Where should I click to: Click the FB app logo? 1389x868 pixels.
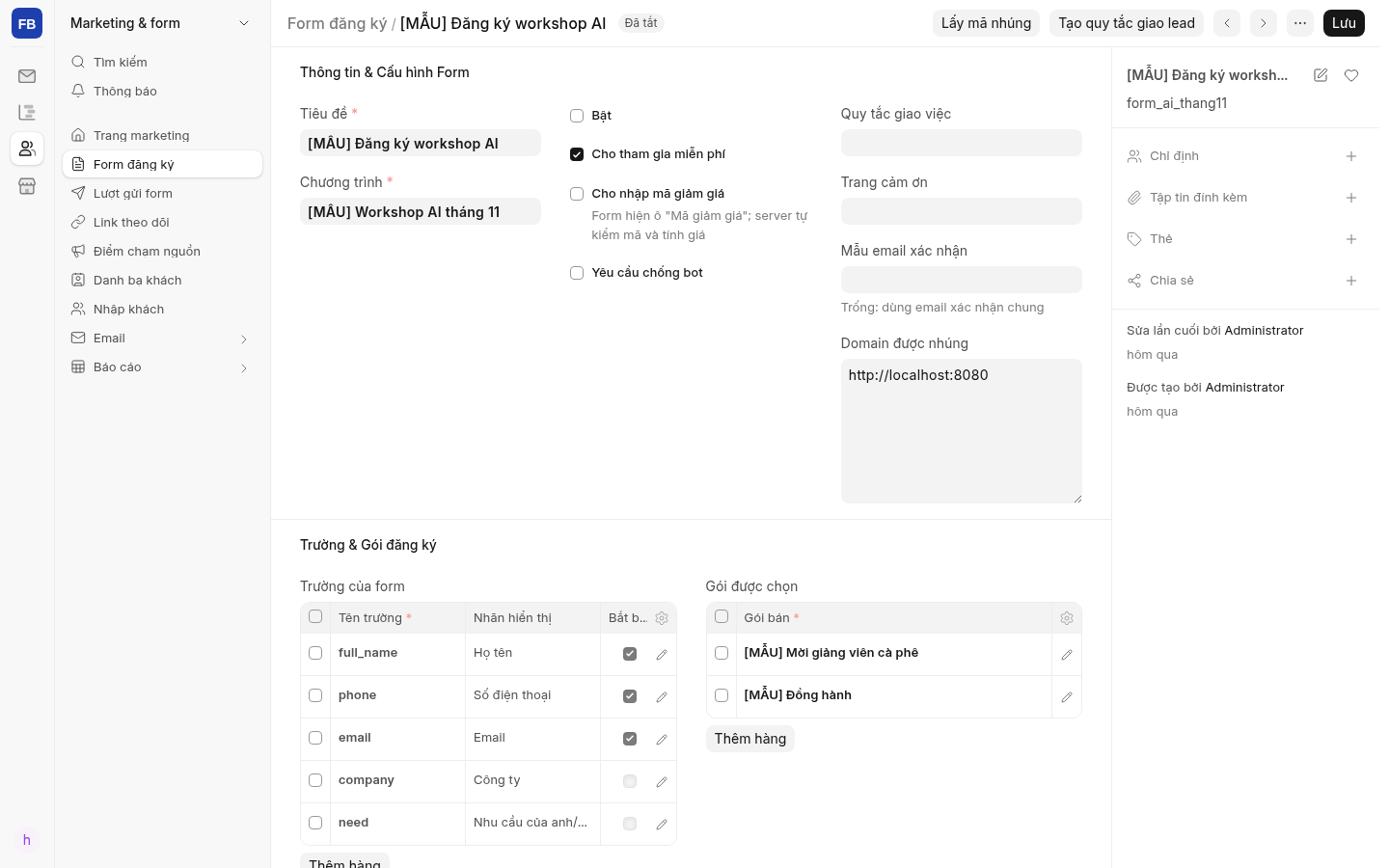click(27, 23)
